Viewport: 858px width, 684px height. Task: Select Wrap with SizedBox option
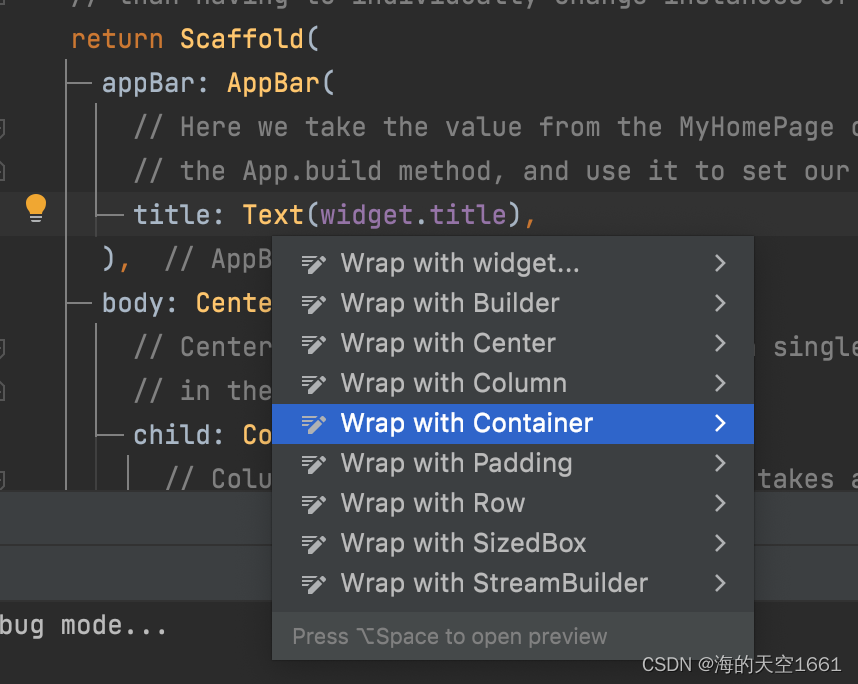coord(463,543)
